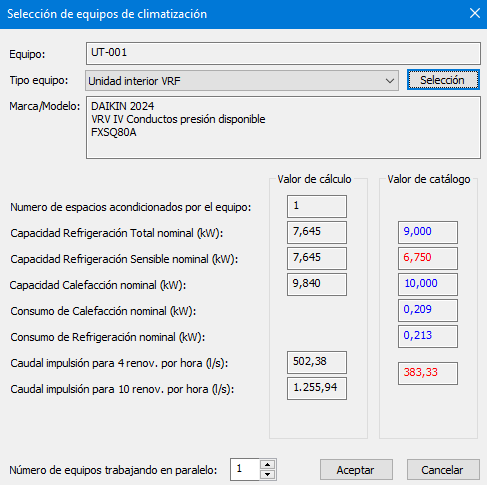Select the Unidad interior VRF combo box
487x485 pixels.
point(242,81)
